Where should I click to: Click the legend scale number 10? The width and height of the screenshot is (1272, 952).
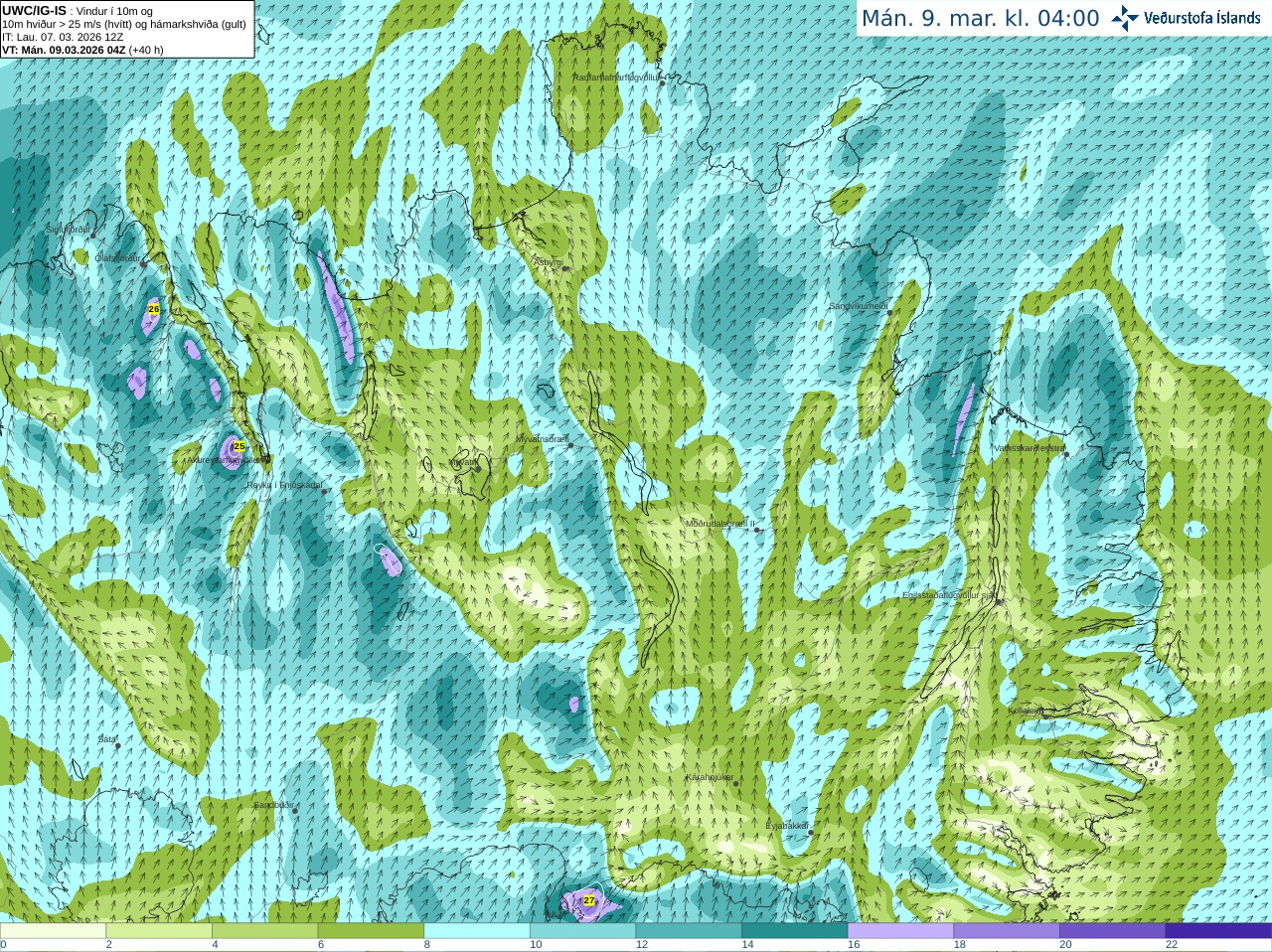click(536, 945)
